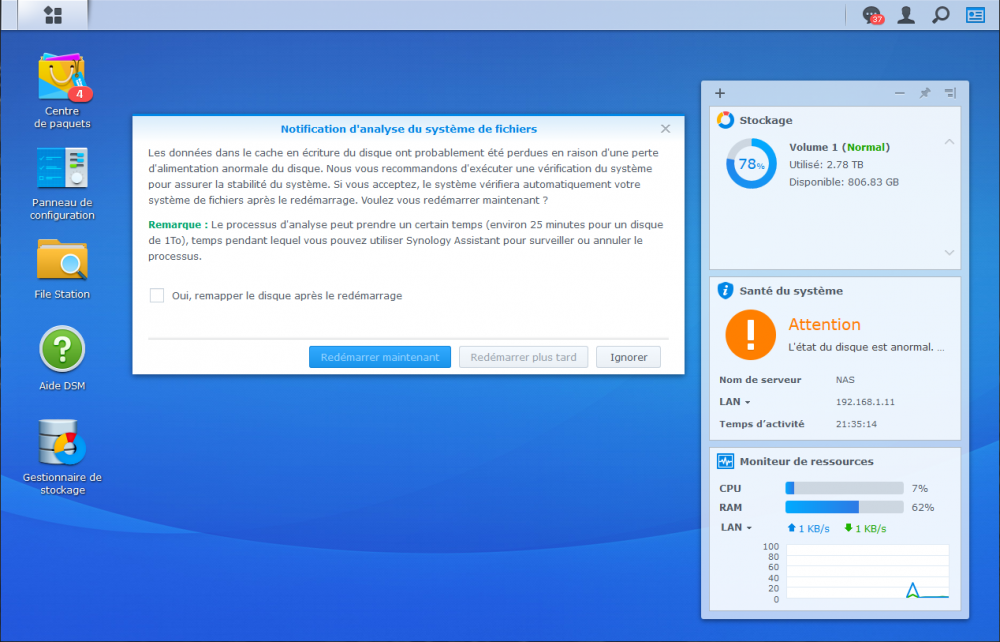Click the 'Nom de serveur' label
1000x642 pixels.
(760, 380)
